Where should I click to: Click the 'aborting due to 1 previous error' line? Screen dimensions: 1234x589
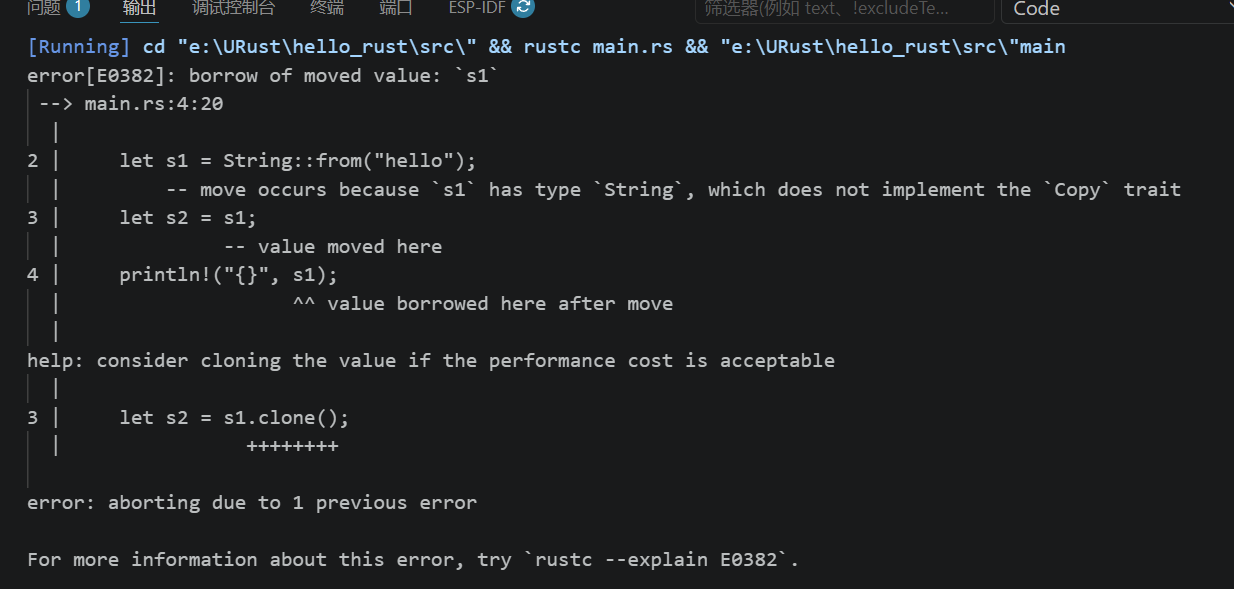coord(252,503)
